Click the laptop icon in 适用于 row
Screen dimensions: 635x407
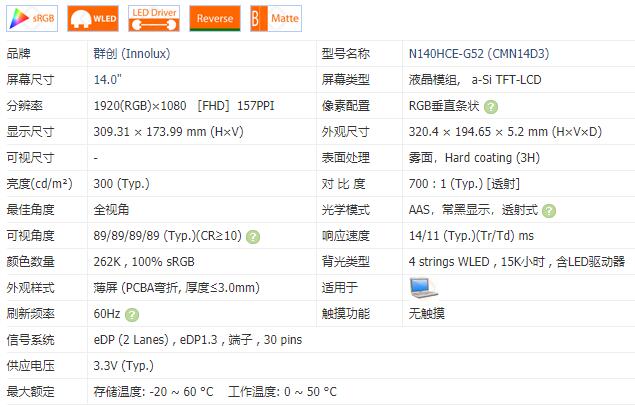(423, 288)
